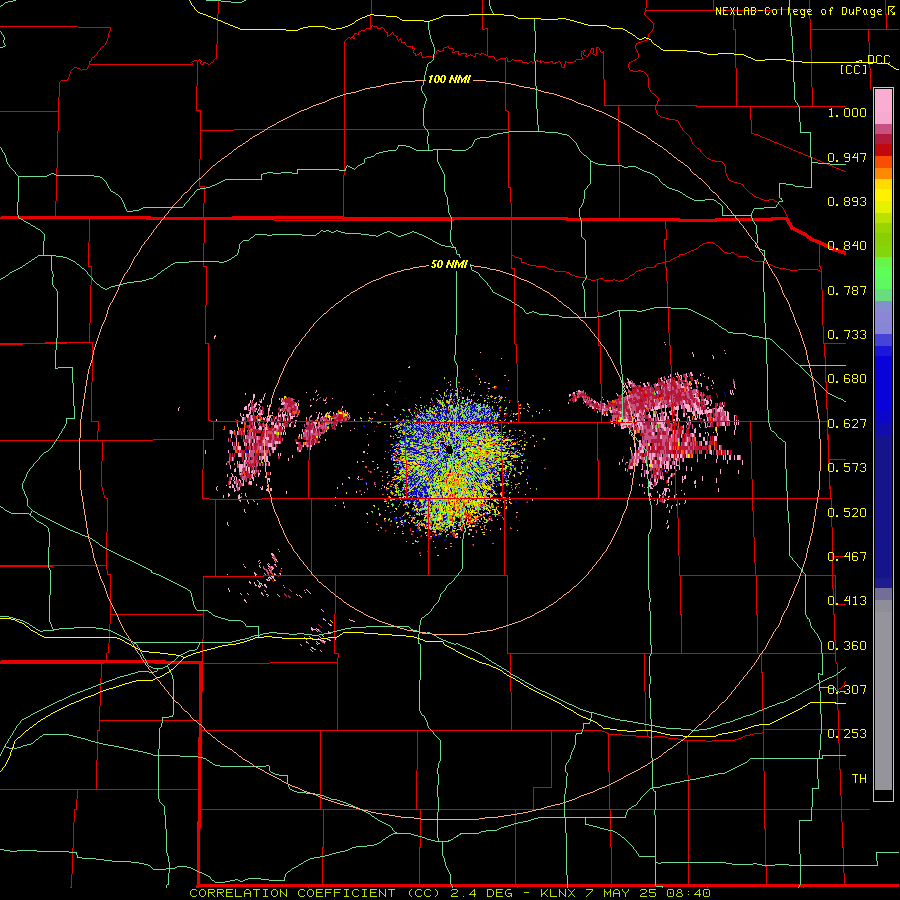This screenshot has height=900, width=900.
Task: Select the 1.000 legend value
Action: click(x=847, y=112)
